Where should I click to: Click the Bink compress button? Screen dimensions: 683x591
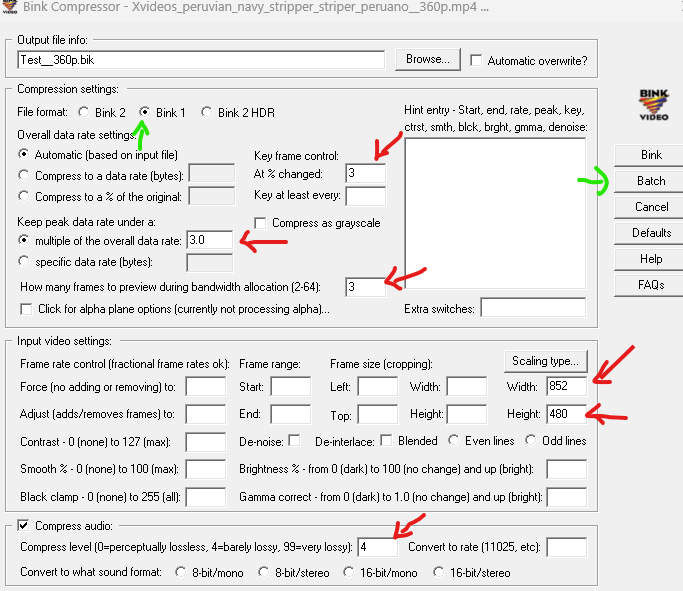[x=651, y=155]
